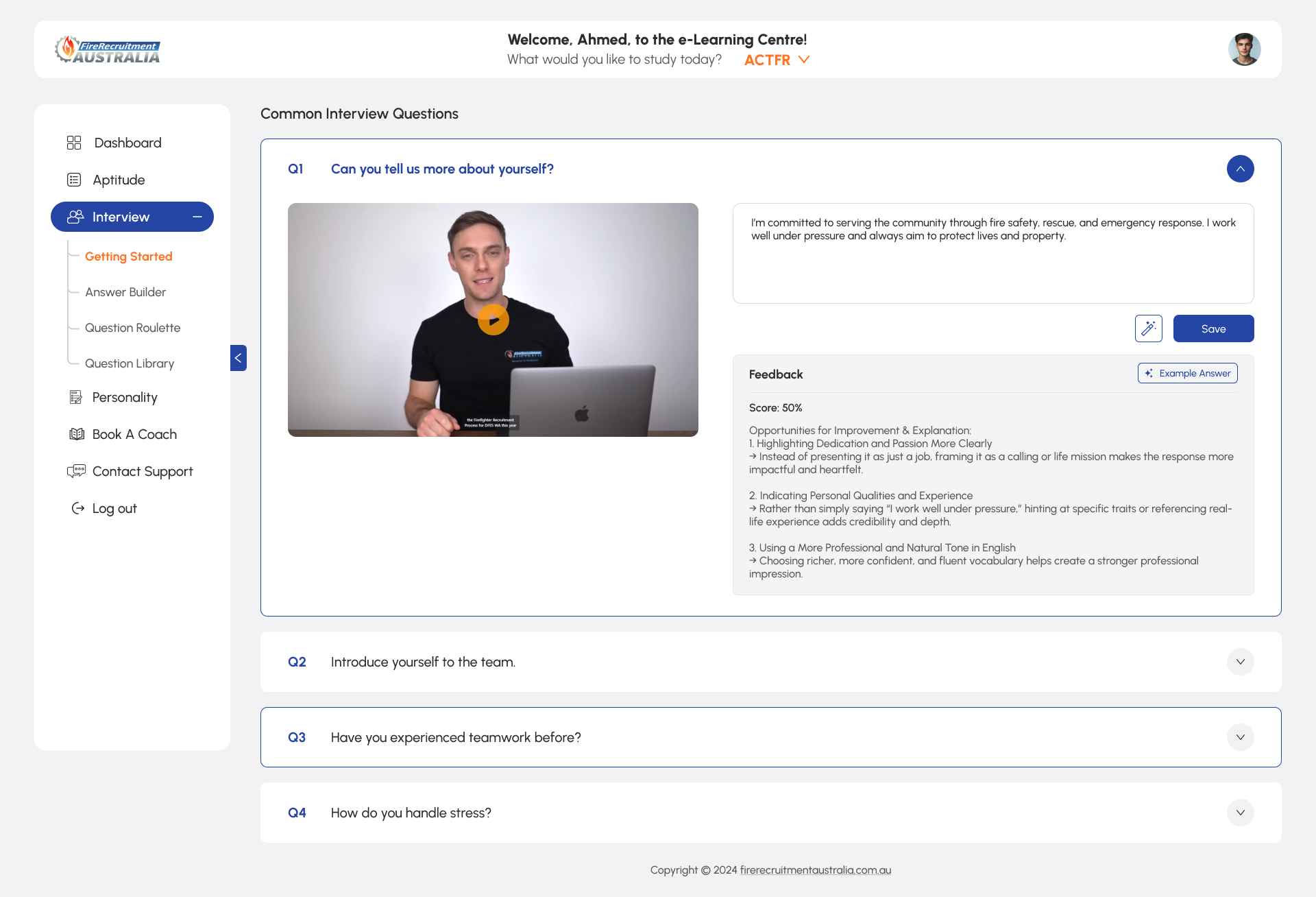The image size is (1316, 897).
Task: Click the Contact Support chat icon
Action: (x=76, y=471)
